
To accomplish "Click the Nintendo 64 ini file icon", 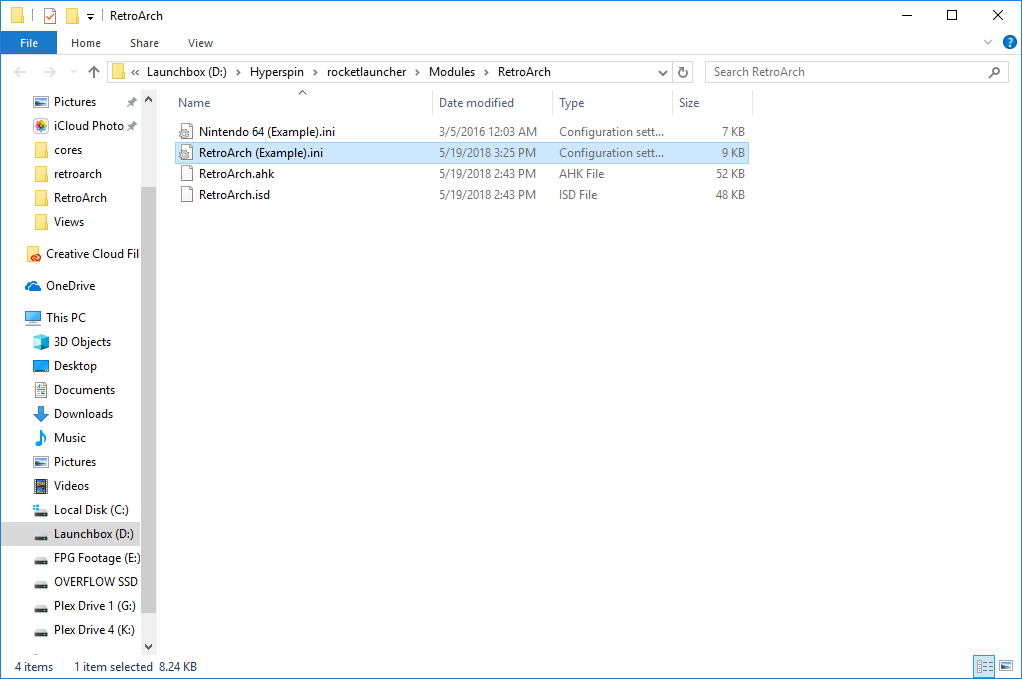I will (186, 132).
